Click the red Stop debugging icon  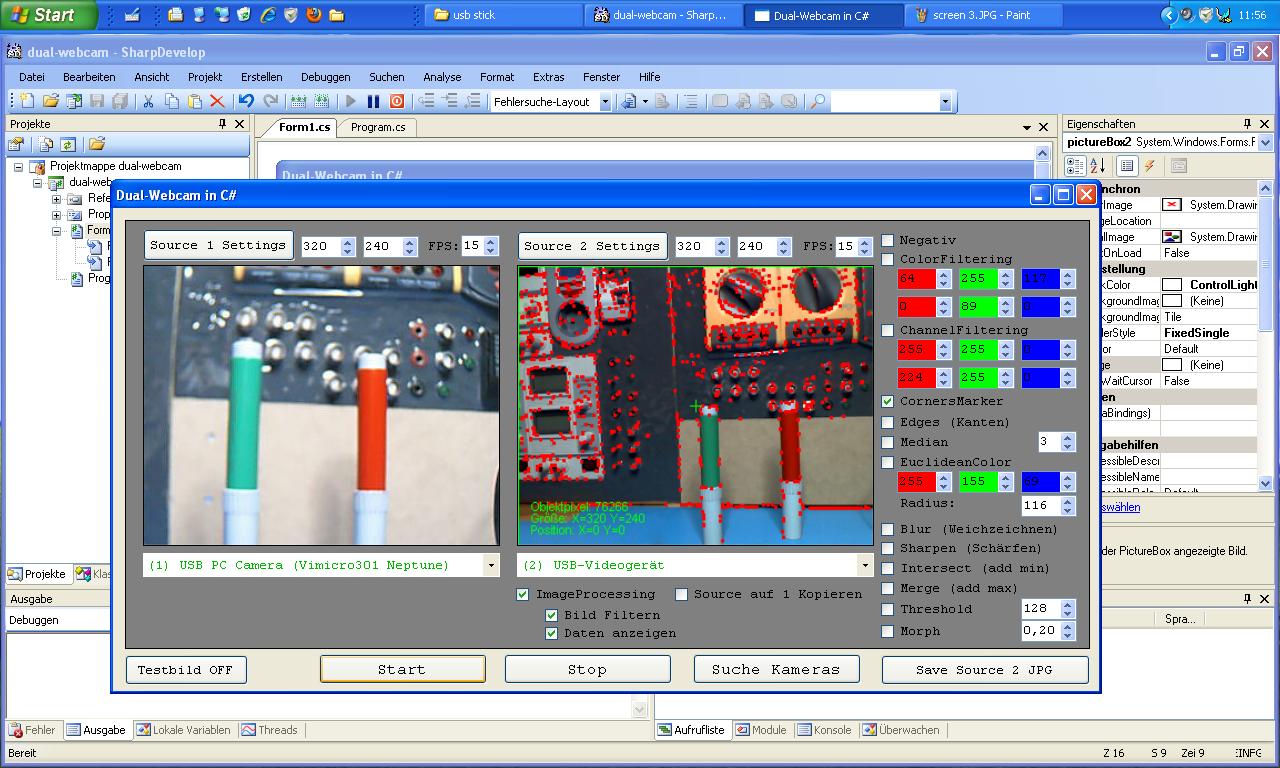[x=397, y=101]
